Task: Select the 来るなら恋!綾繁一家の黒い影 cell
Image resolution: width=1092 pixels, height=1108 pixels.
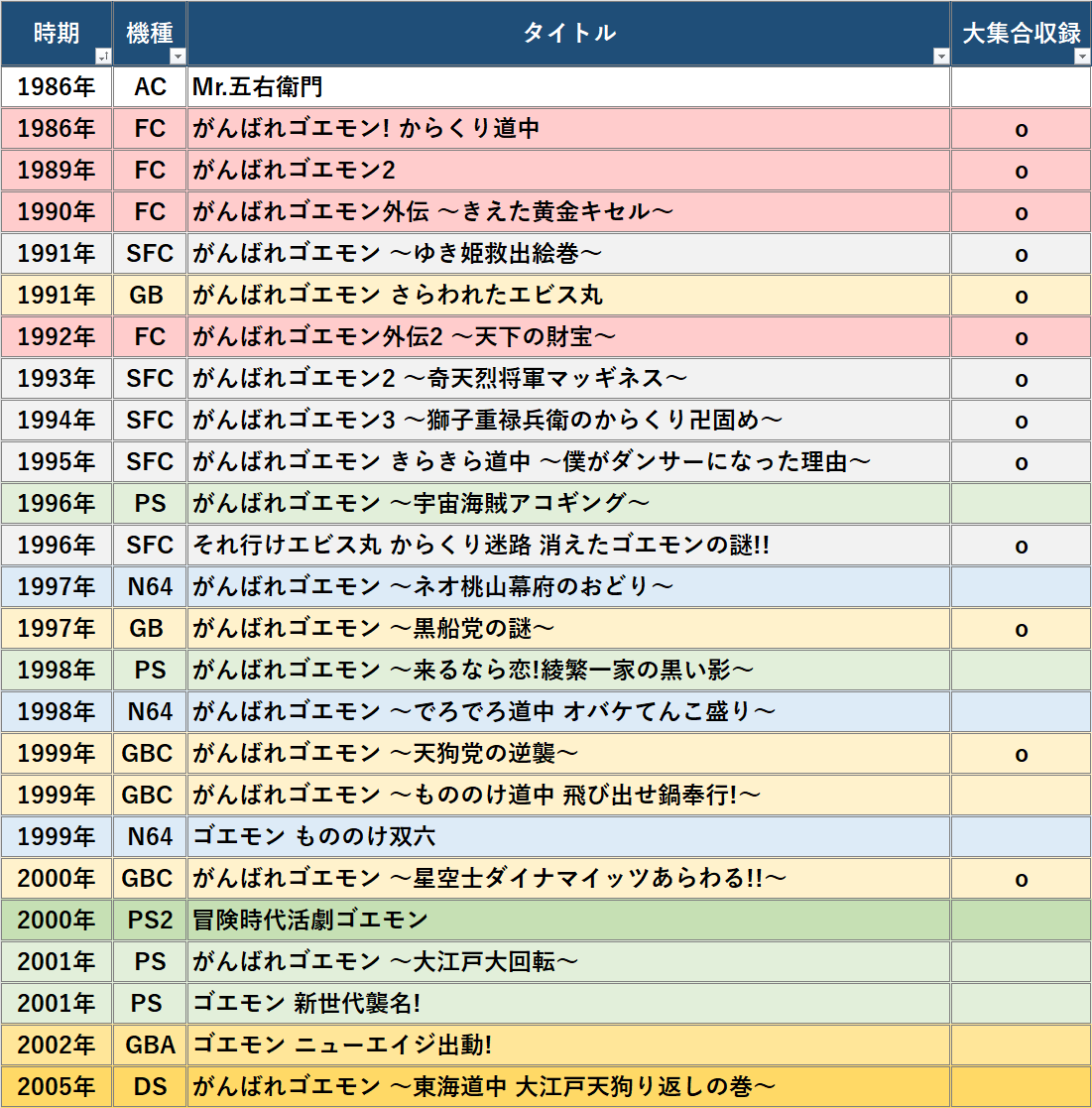Action: (x=568, y=671)
